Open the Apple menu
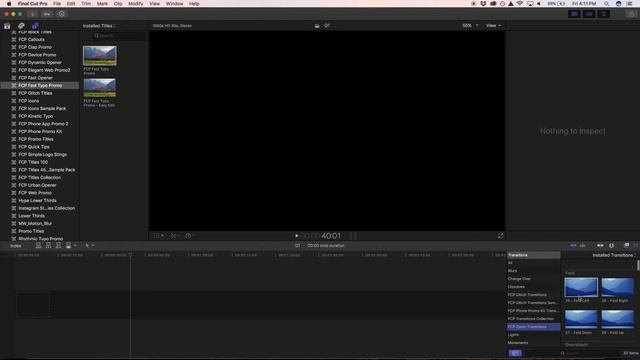 coord(9,4)
